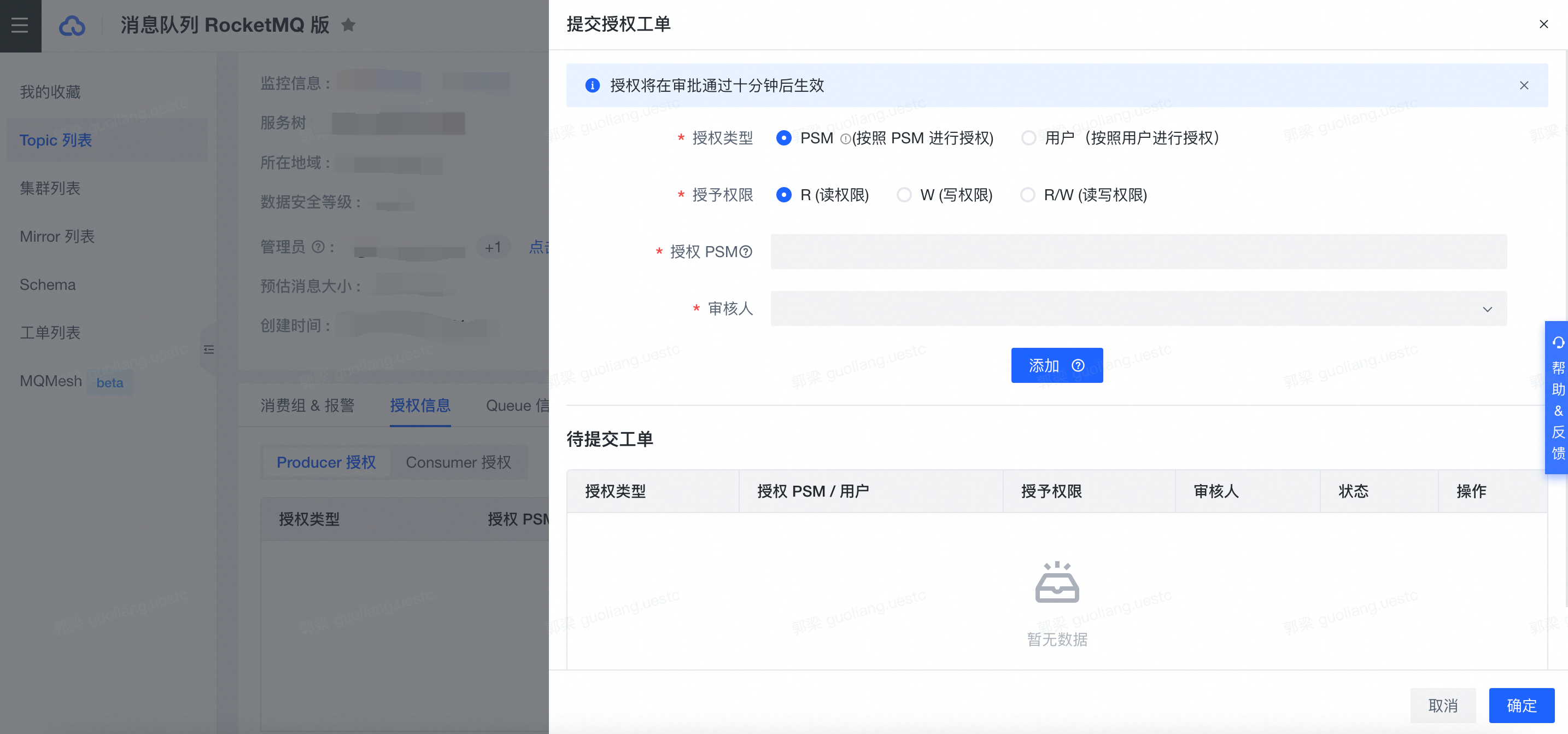Open the hamburger navigation menu
This screenshot has height=734, width=1568.
coord(20,26)
